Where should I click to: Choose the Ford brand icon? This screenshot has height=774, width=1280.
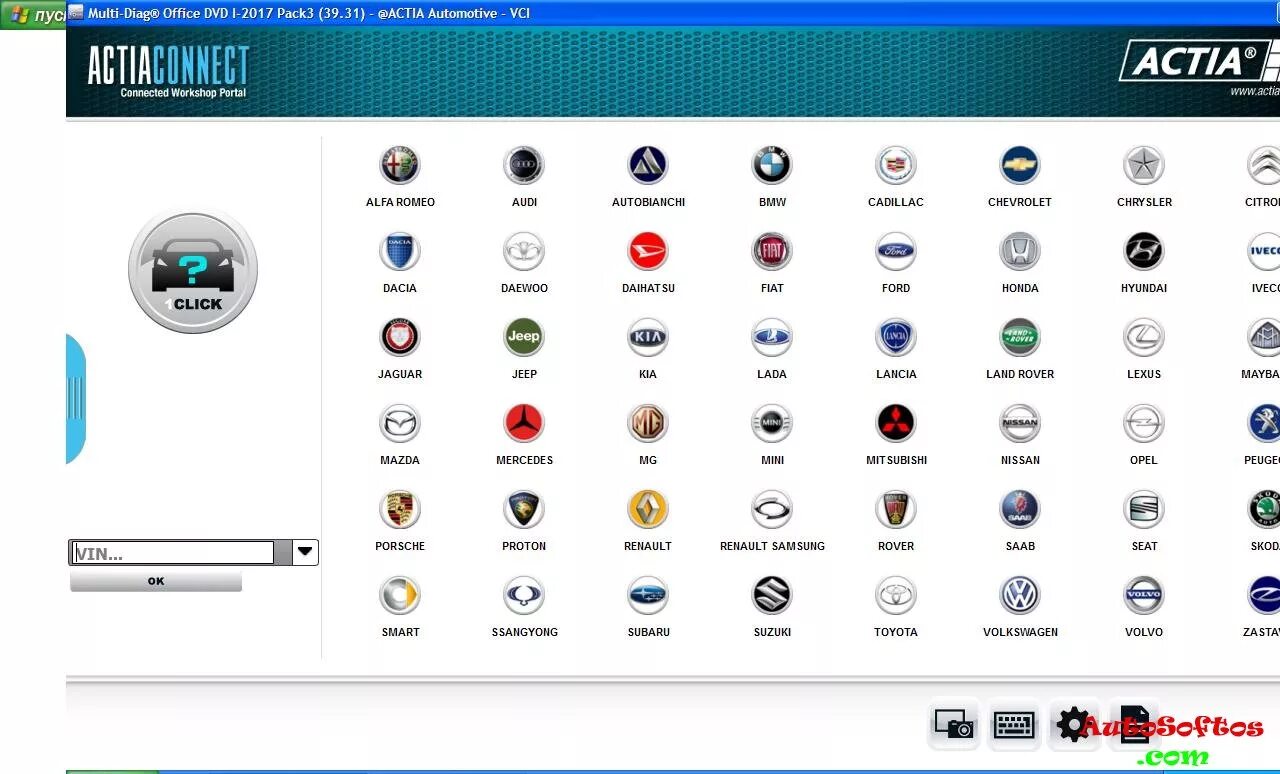(896, 251)
